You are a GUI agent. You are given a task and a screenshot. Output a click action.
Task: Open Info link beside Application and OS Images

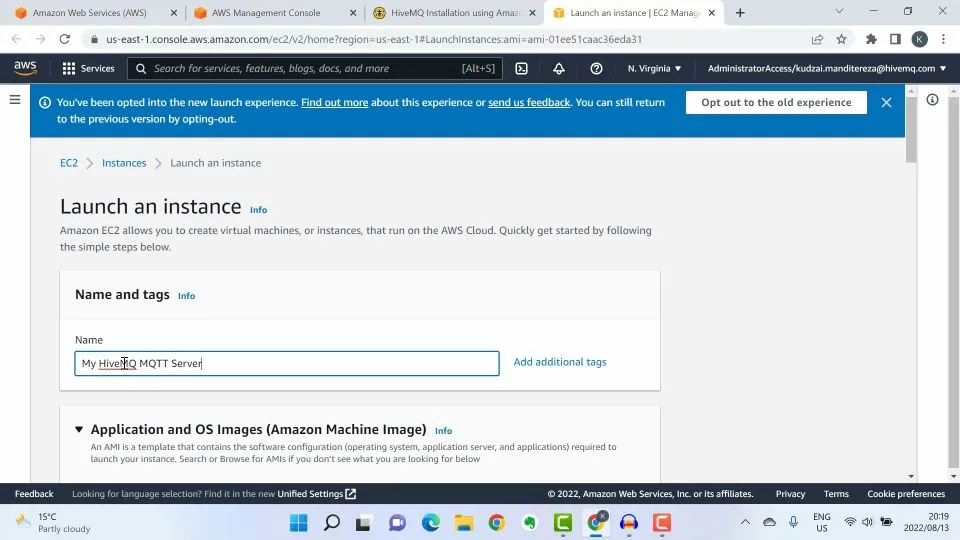pyautogui.click(x=443, y=431)
